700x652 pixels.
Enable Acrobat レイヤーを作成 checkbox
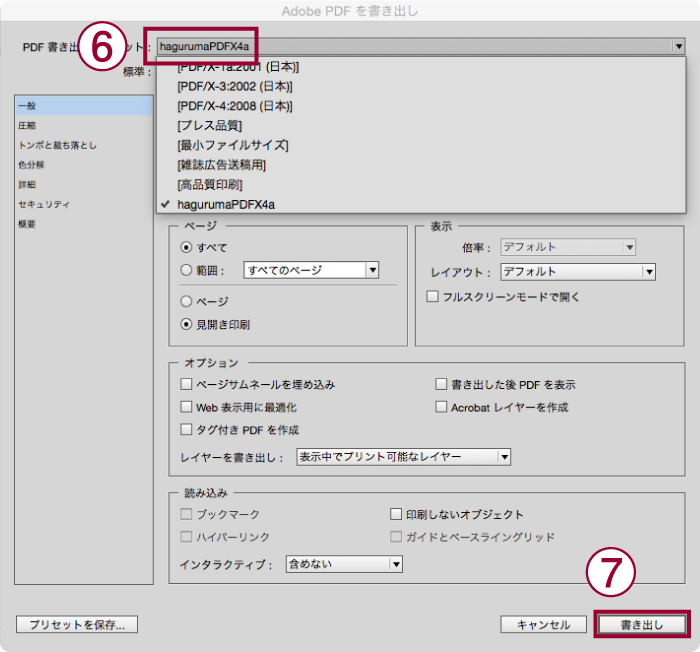point(441,407)
